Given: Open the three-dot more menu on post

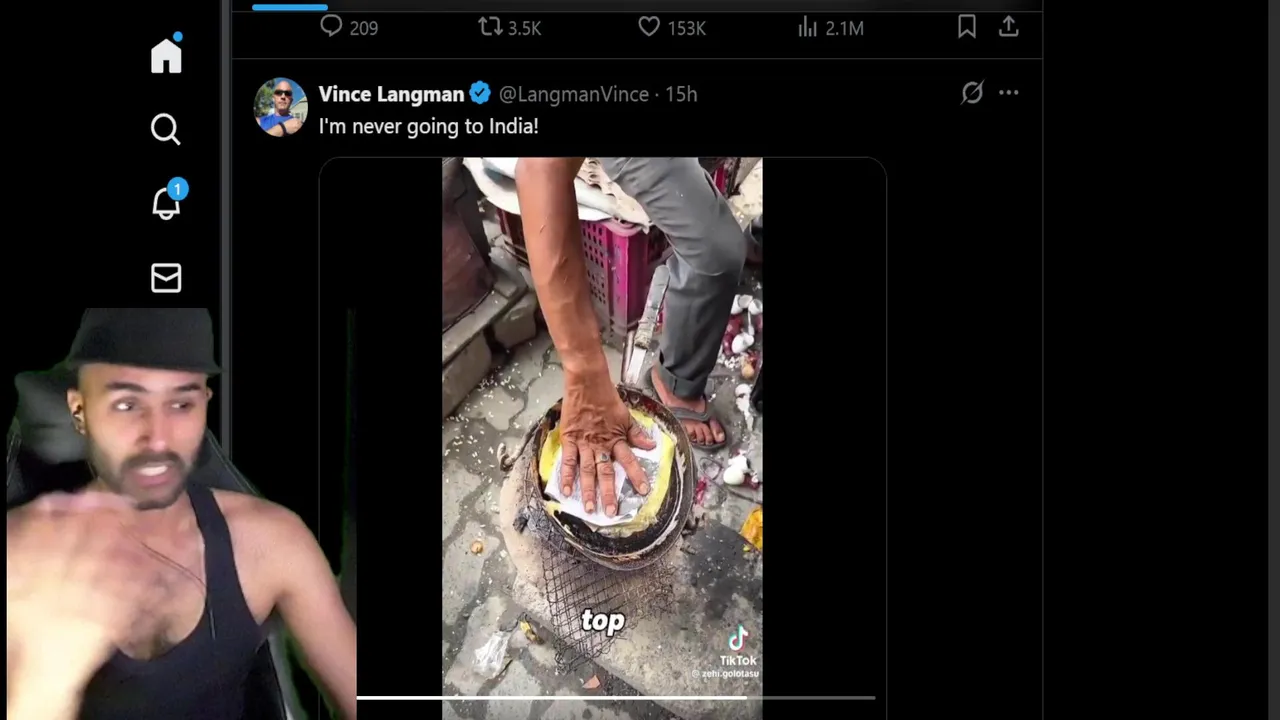Looking at the screenshot, I should 1008,93.
